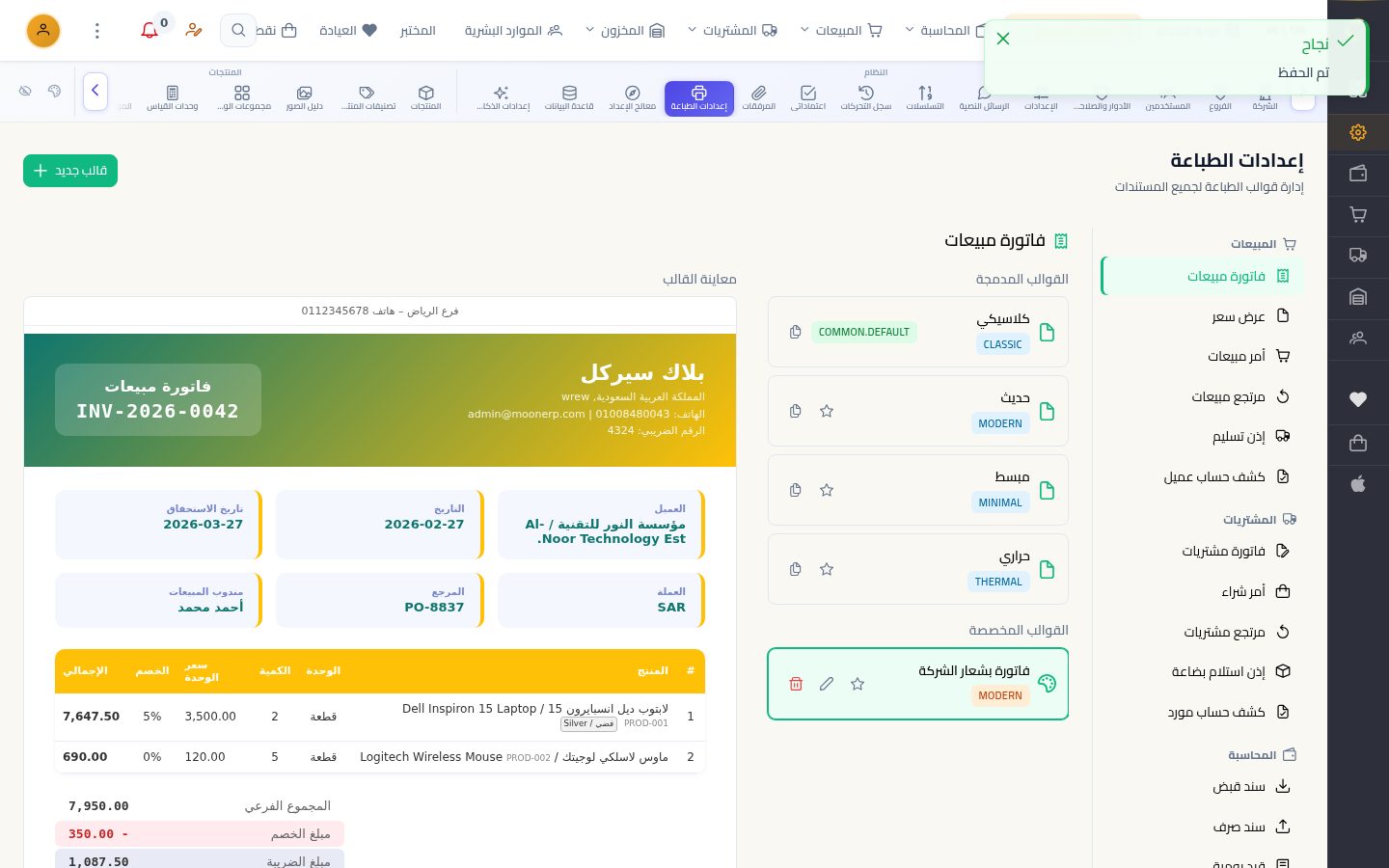Select Delivery Note (إذن تسليم) in sidebar
This screenshot has height=868, width=1389.
1202,436
